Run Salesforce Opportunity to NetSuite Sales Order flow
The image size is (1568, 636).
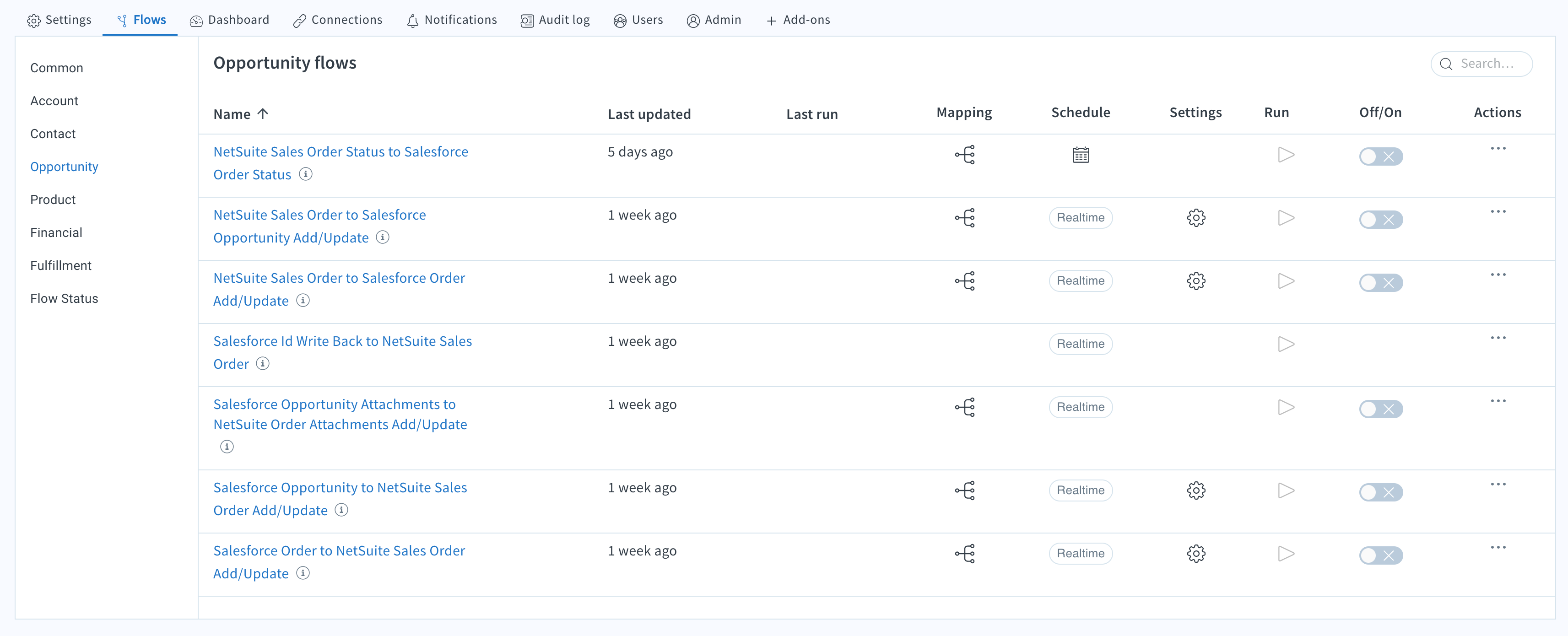coord(1286,490)
